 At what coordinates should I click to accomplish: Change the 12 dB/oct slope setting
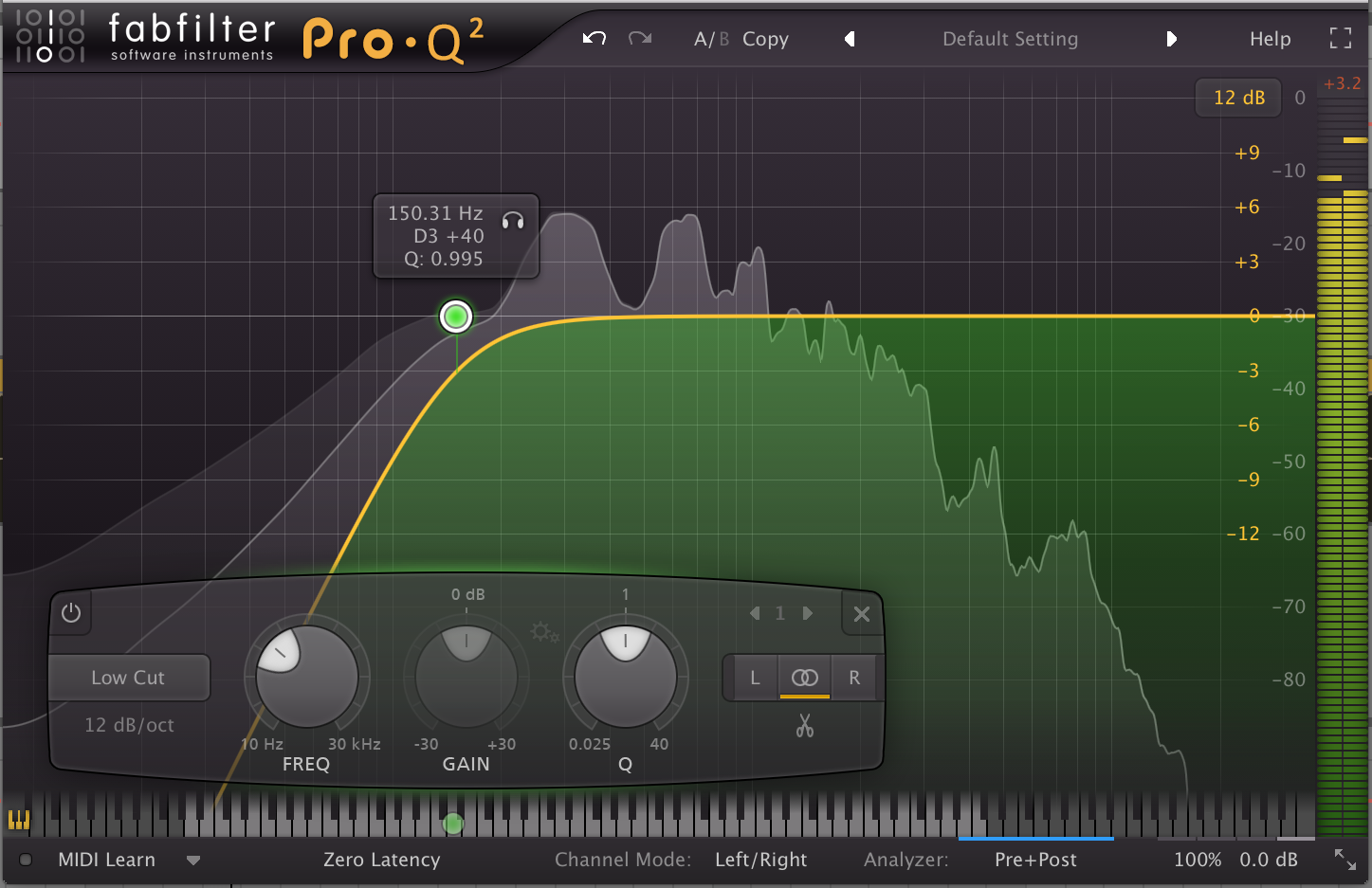(x=129, y=725)
